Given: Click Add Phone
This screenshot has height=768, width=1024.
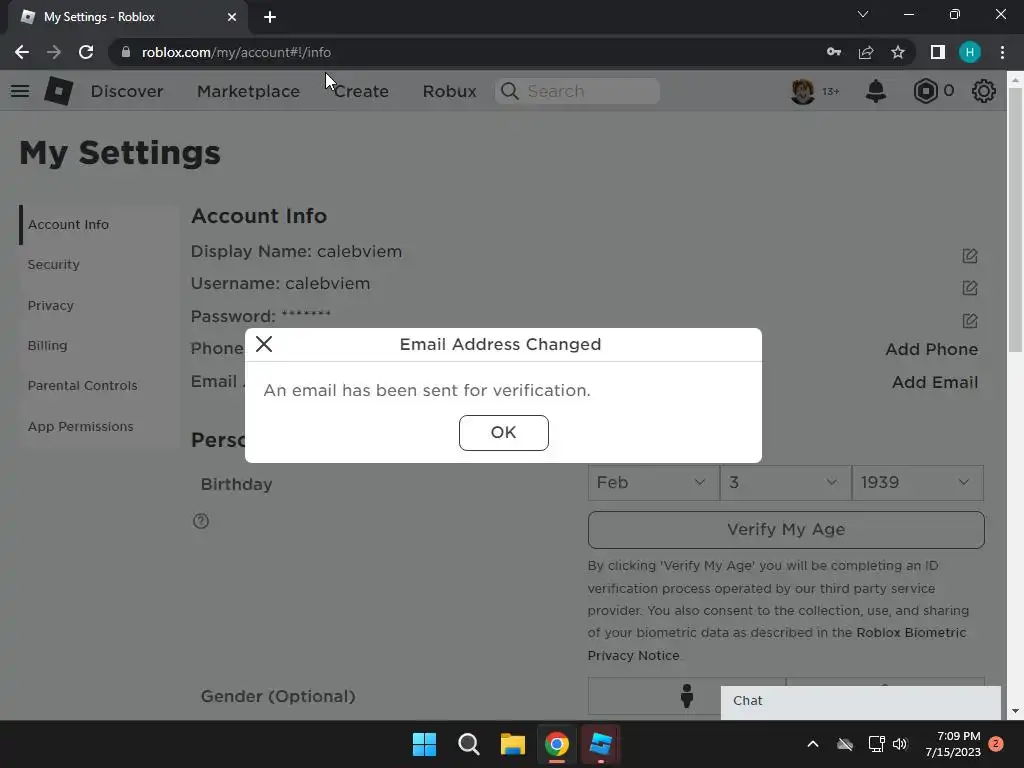Looking at the screenshot, I should [x=931, y=349].
